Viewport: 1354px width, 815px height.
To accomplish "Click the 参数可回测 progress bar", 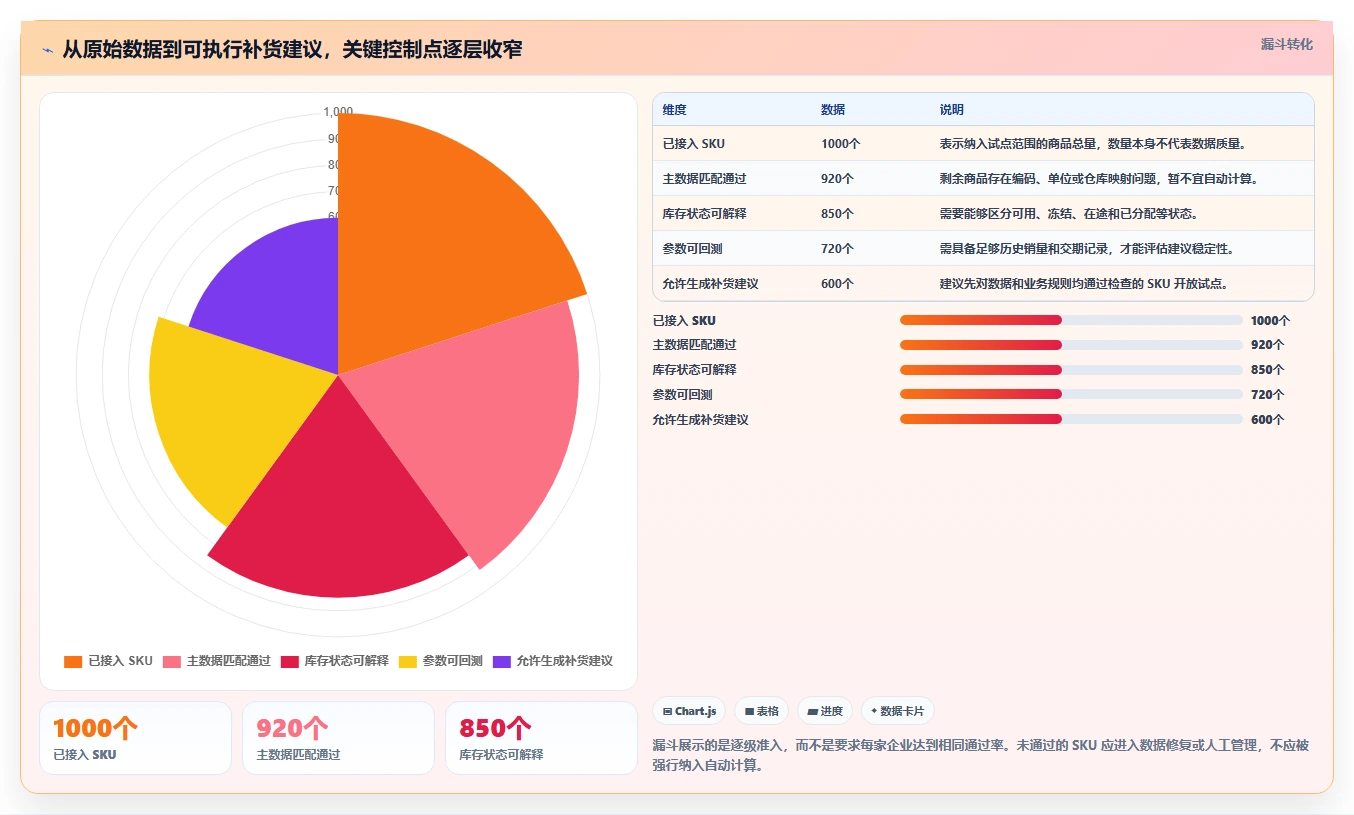I will coord(1071,395).
